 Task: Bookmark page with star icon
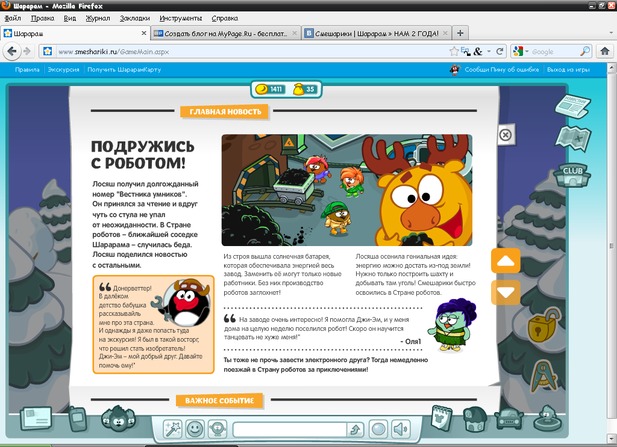pos(454,52)
